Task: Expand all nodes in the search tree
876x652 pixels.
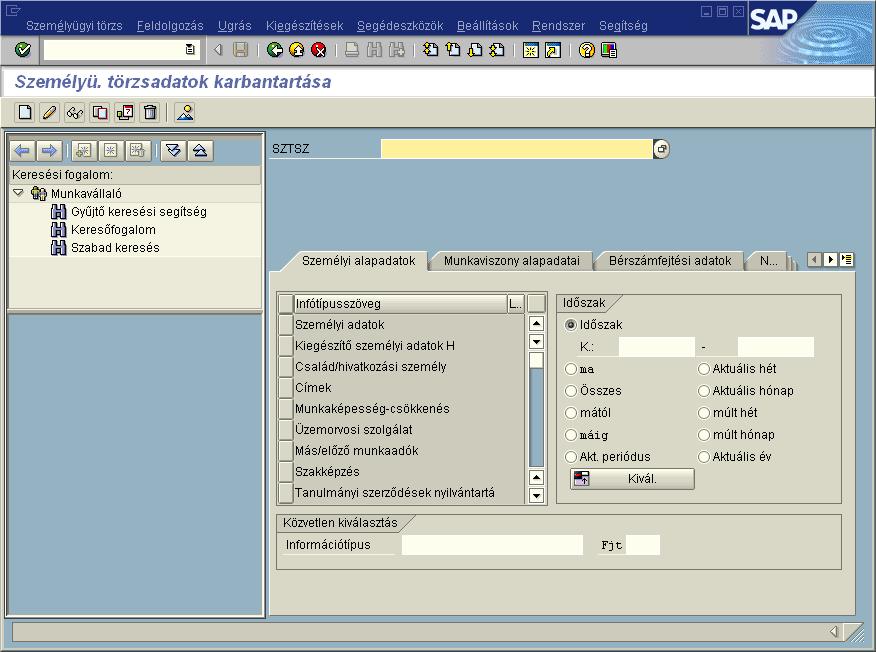Action: (173, 150)
